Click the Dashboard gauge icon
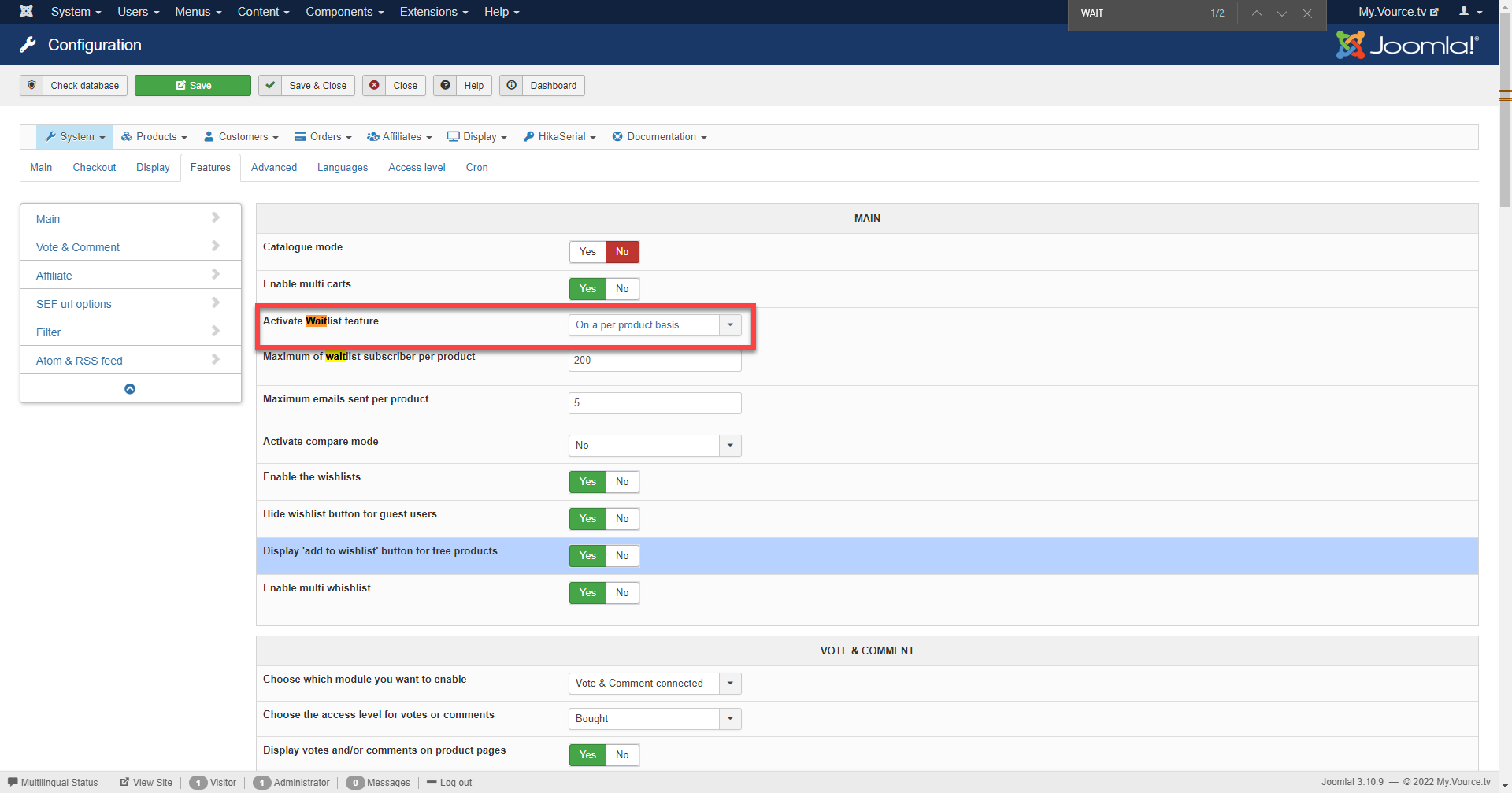1512x793 pixels. (x=511, y=85)
